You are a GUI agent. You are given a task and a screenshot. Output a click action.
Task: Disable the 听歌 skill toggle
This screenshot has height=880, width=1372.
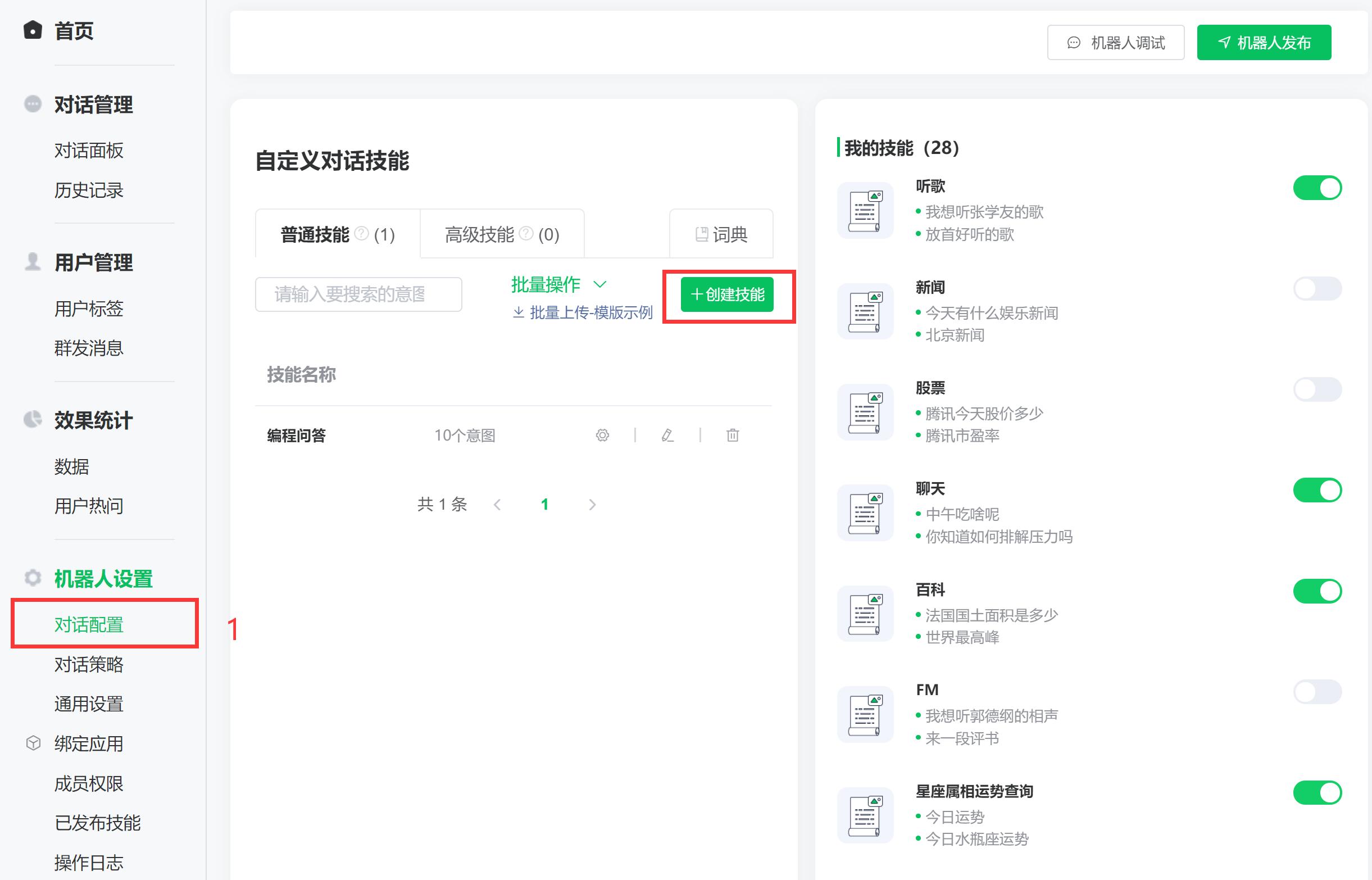pos(1317,188)
